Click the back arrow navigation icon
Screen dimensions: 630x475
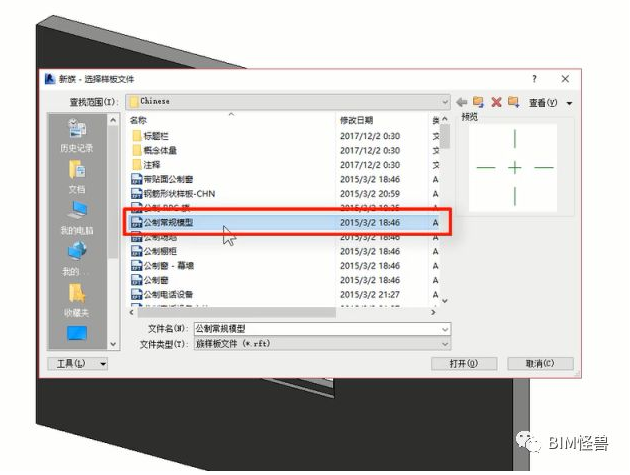(462, 102)
